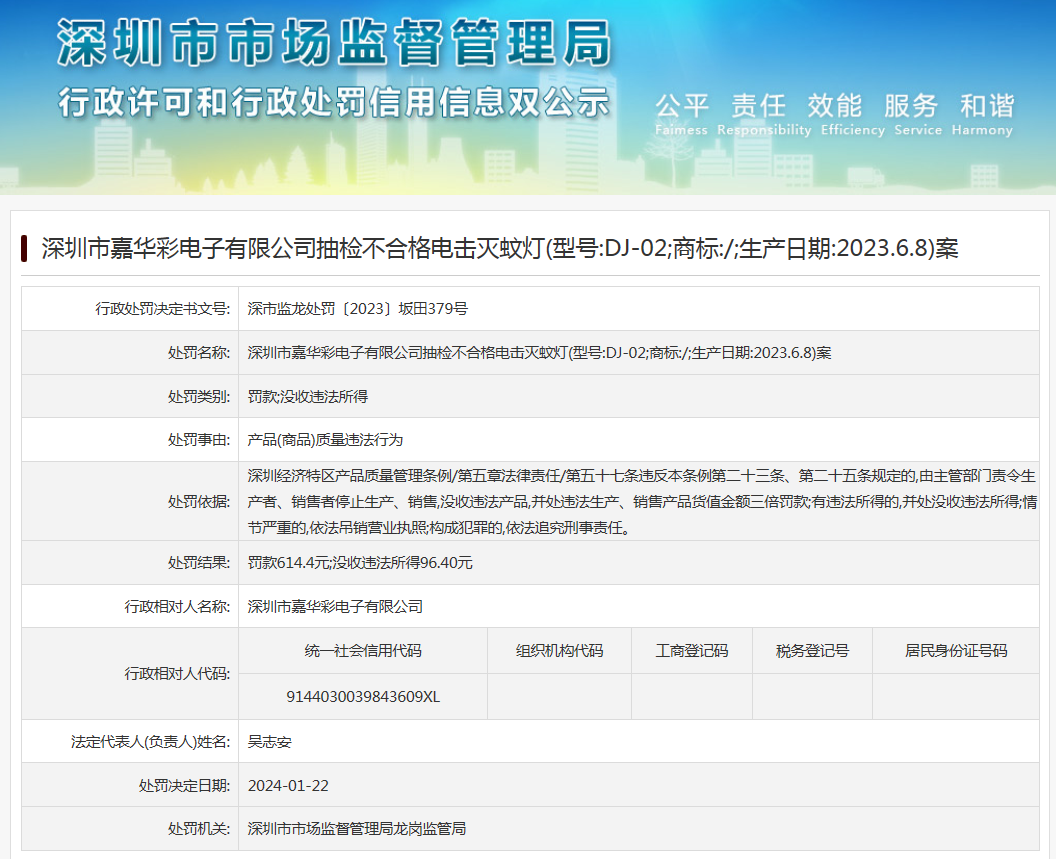Click the 处罚决定日期 row label
The image size is (1056, 859).
coord(185,786)
